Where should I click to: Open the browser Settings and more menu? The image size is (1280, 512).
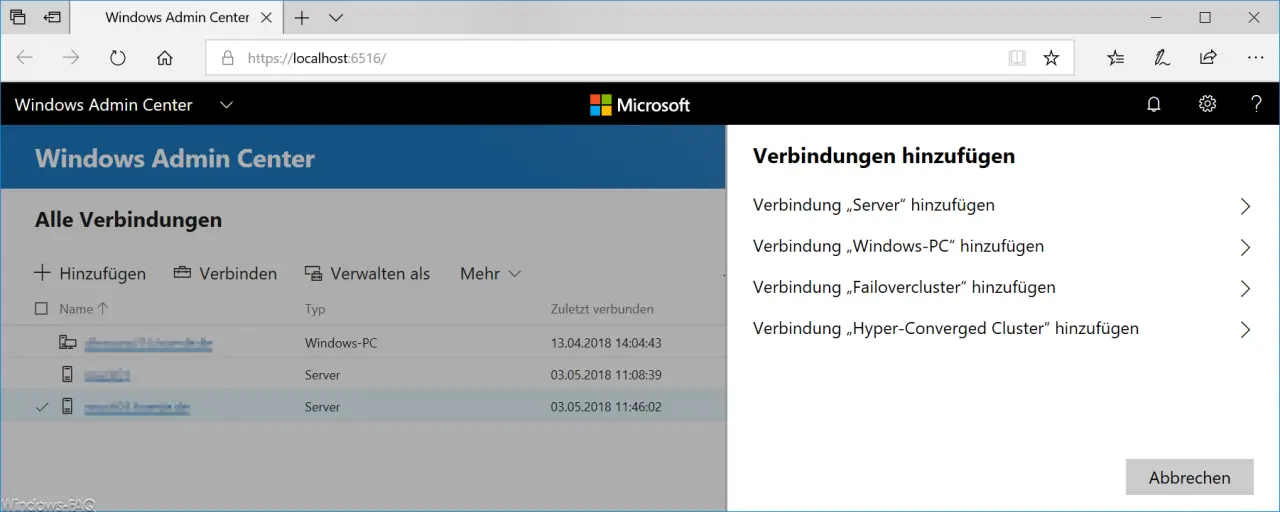(x=1256, y=58)
